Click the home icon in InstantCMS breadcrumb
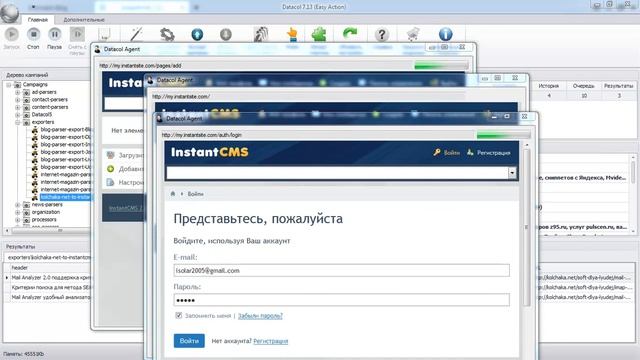The width and height of the screenshot is (640, 360). [173, 193]
